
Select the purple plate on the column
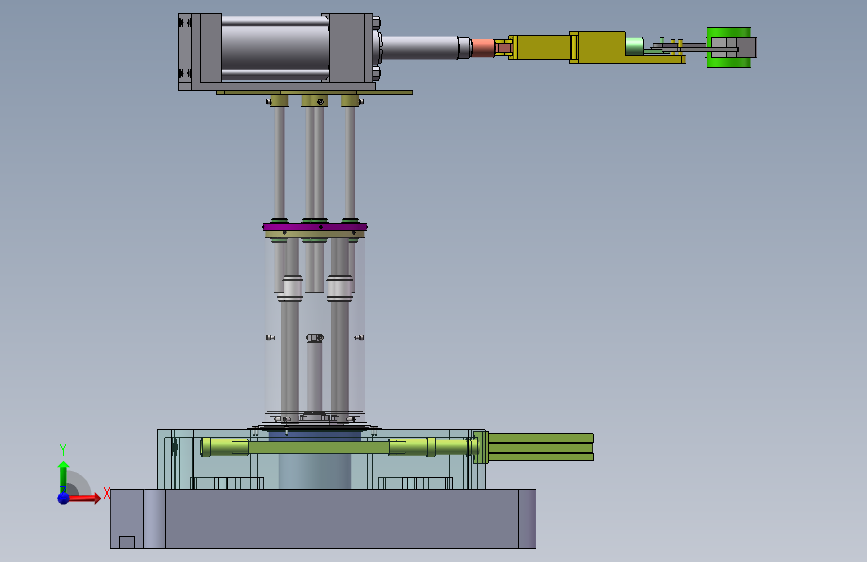[x=315, y=227]
